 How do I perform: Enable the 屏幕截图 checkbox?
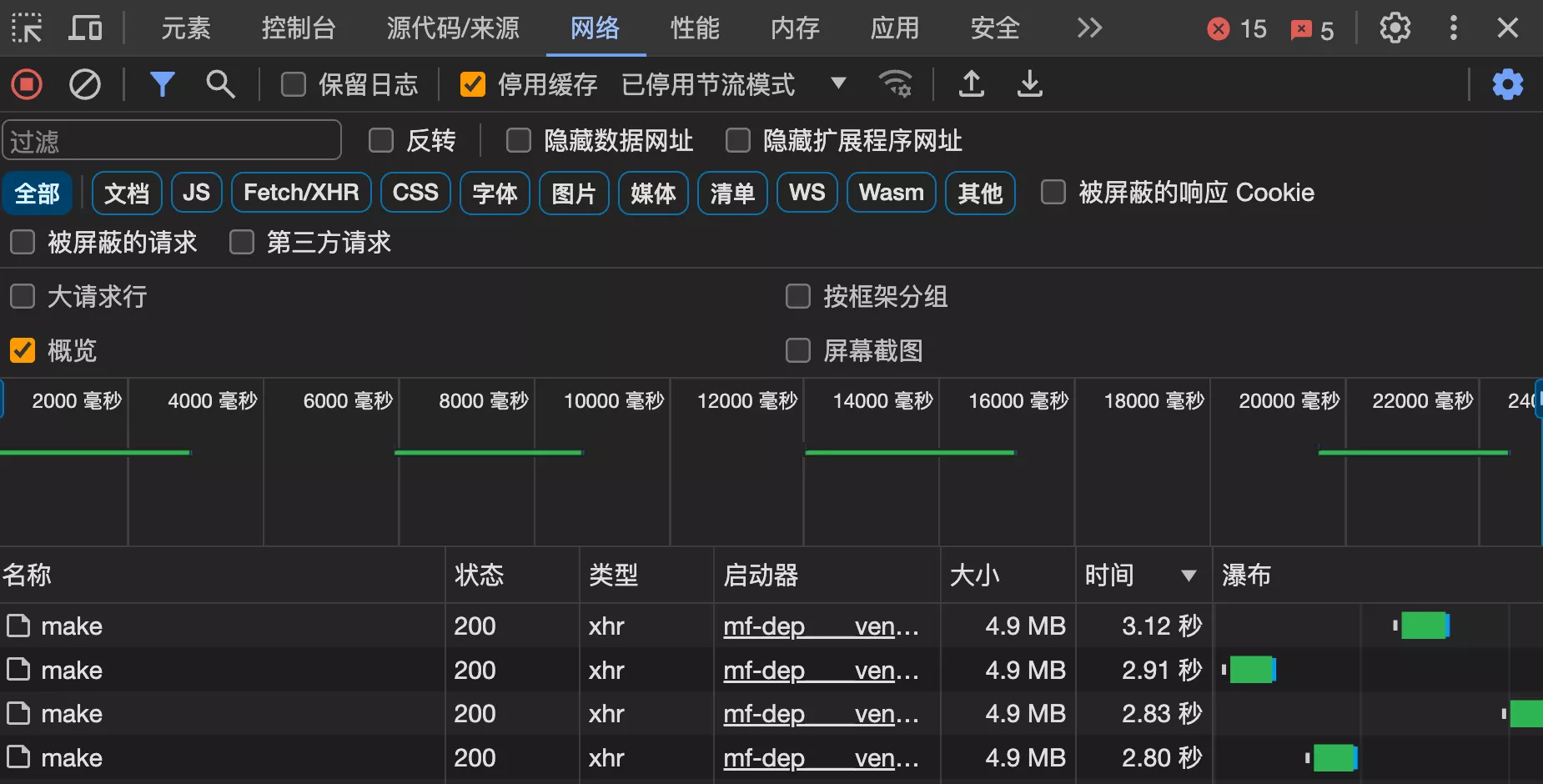[798, 350]
